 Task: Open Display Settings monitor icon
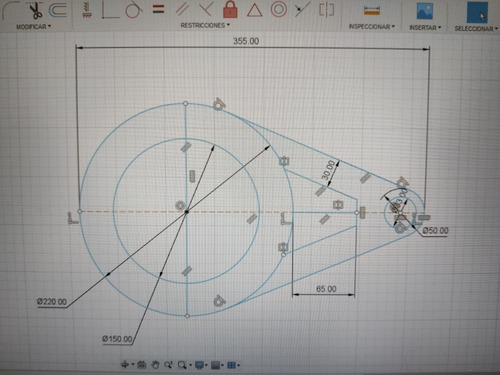coord(199,365)
